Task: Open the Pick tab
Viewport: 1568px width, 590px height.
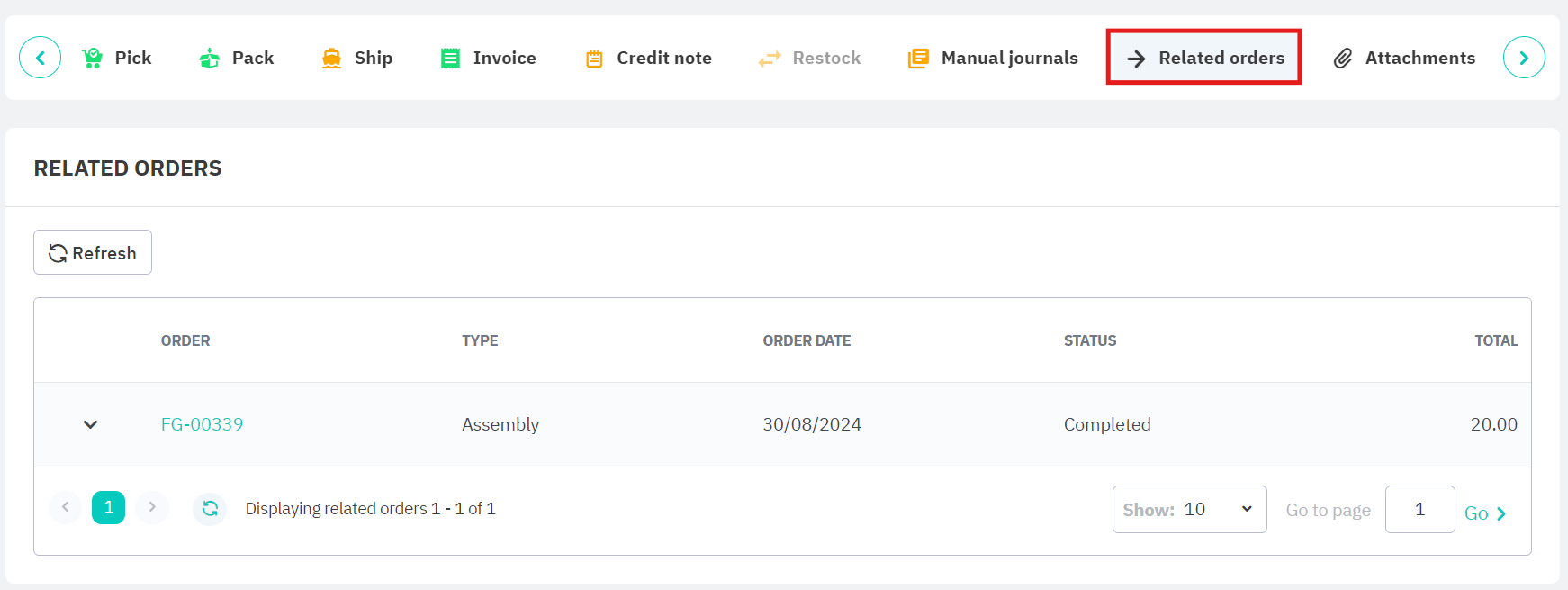Action: [x=117, y=58]
